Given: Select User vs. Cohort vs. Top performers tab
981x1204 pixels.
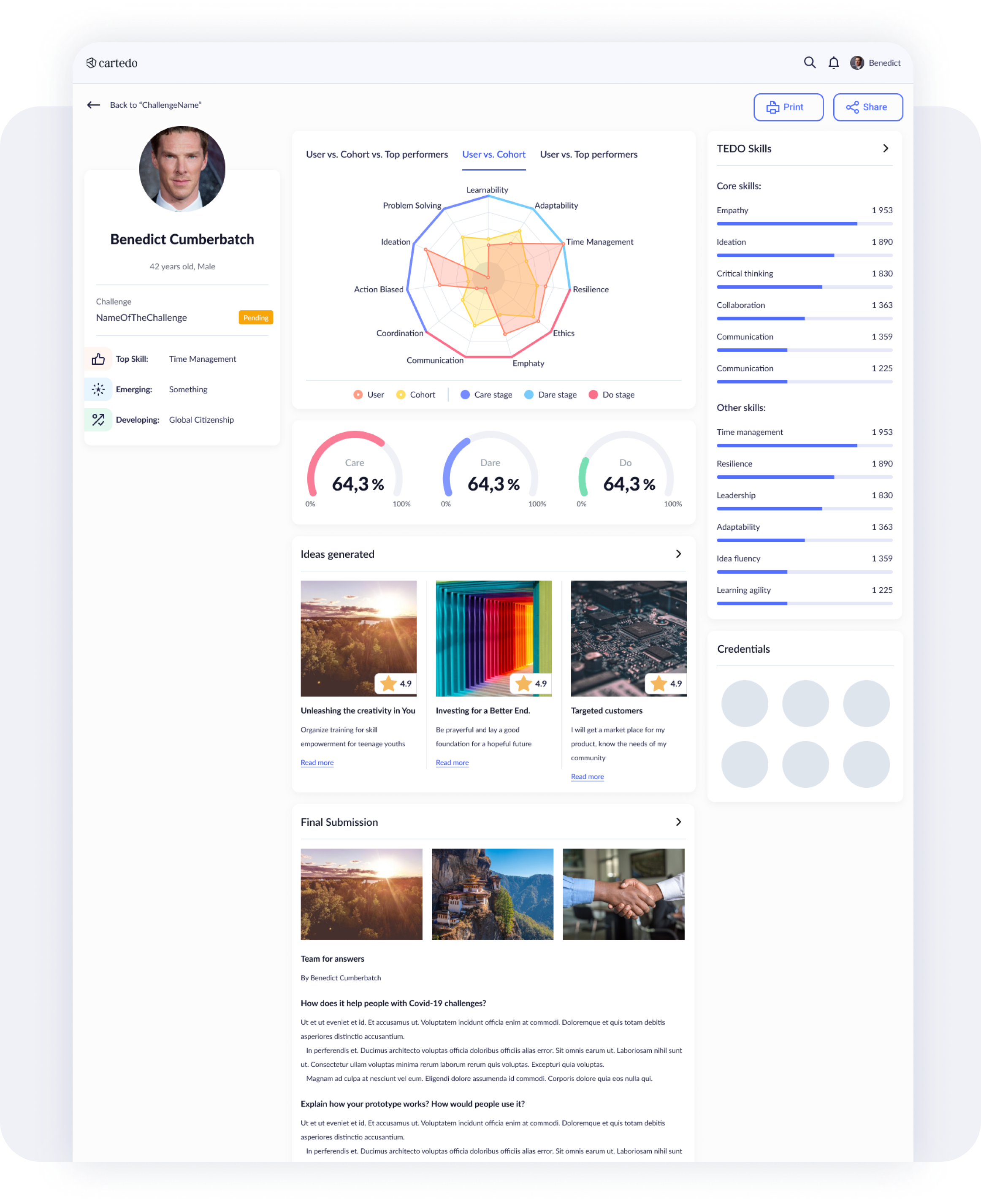Looking at the screenshot, I should tap(377, 155).
